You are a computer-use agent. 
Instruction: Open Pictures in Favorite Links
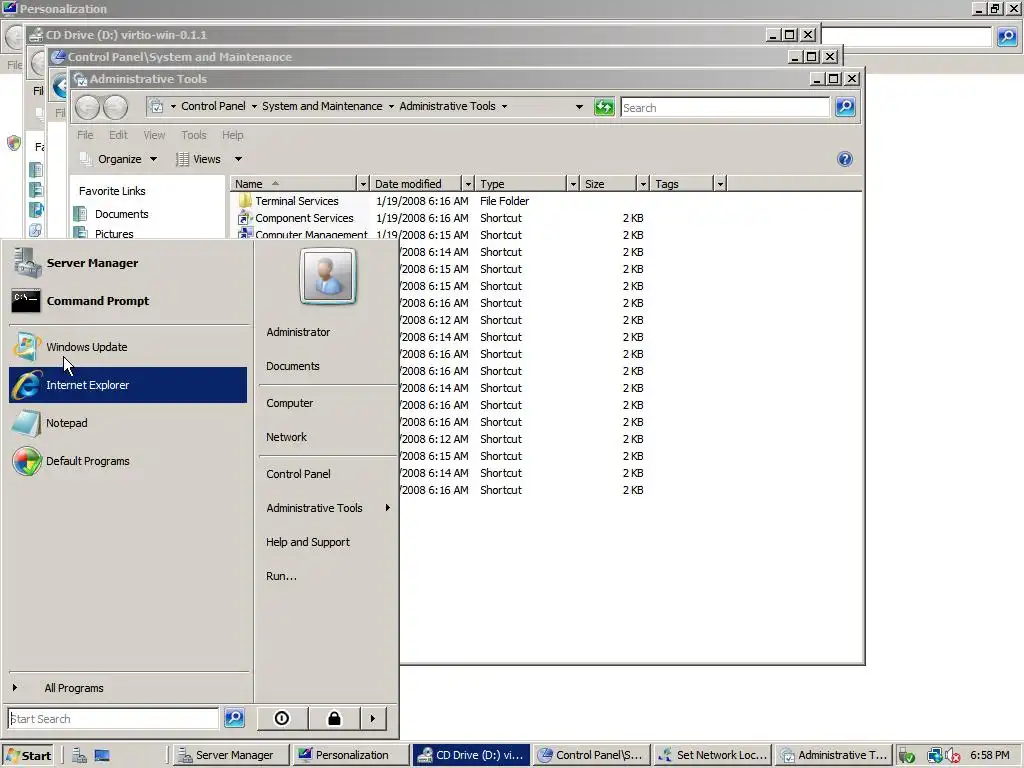tap(114, 234)
